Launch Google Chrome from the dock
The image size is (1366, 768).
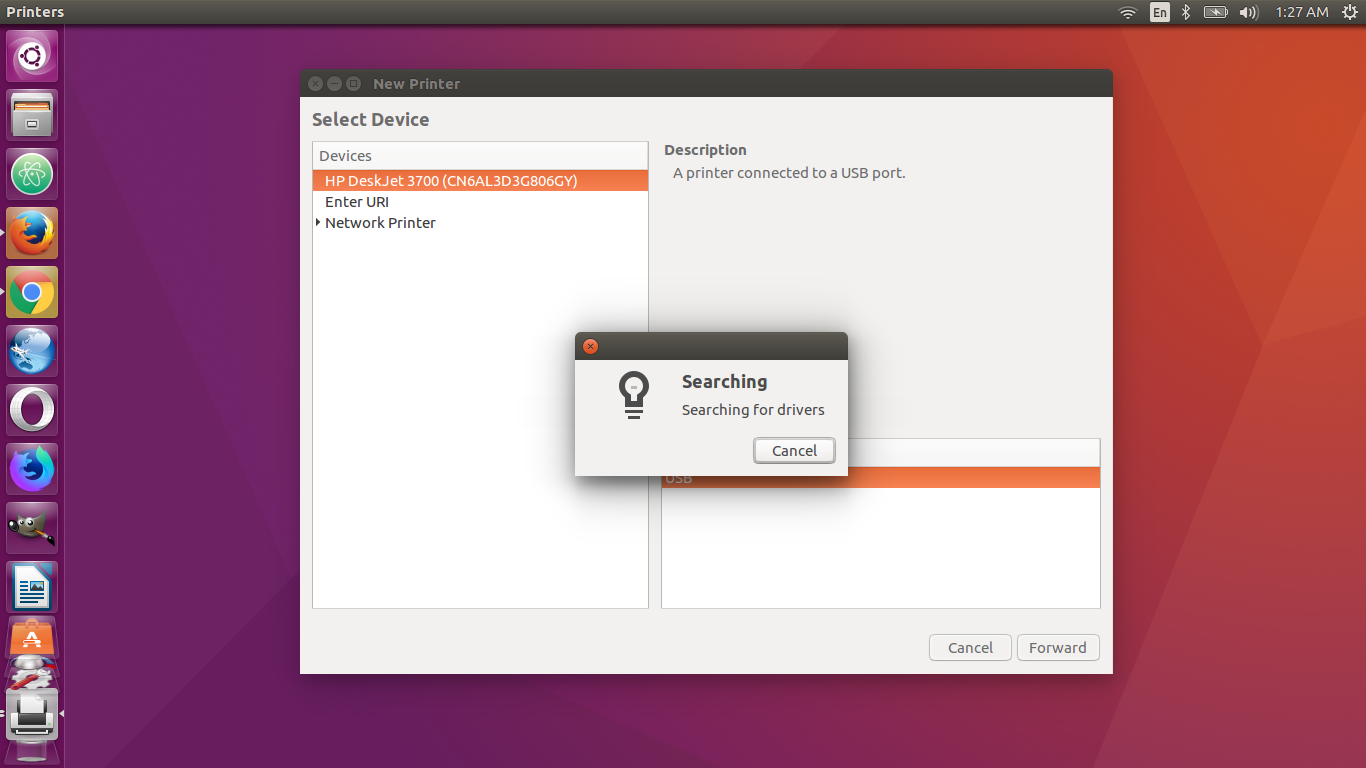[32, 292]
